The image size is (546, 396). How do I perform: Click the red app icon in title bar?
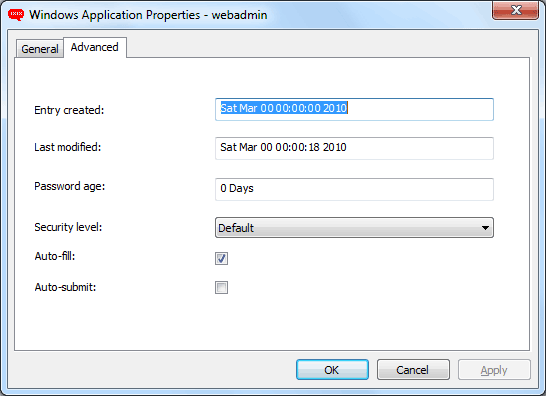[16, 15]
